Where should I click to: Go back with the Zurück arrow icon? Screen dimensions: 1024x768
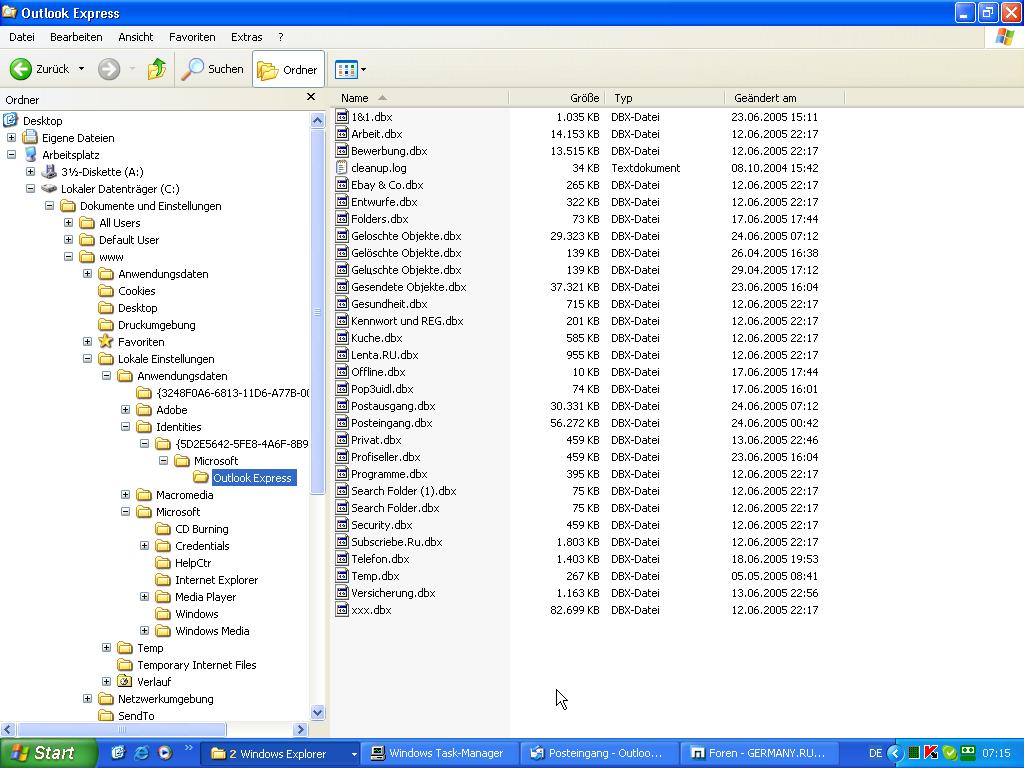tap(20, 69)
